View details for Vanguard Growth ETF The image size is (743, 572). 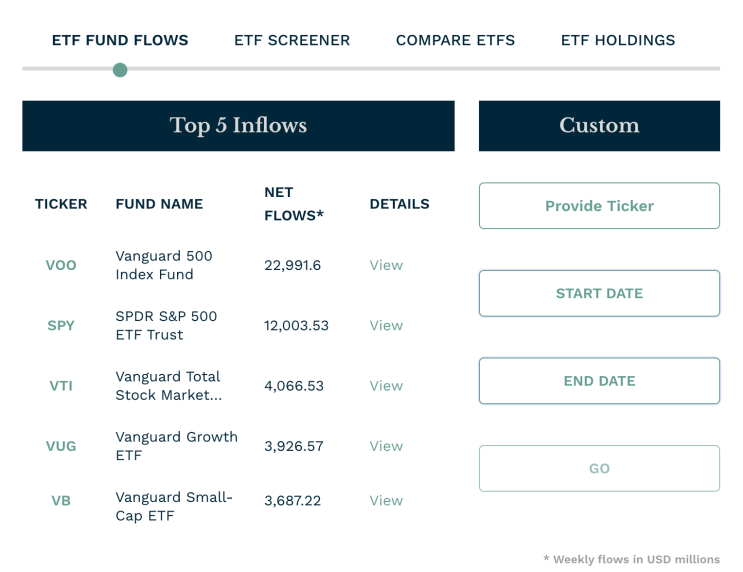pyautogui.click(x=386, y=446)
